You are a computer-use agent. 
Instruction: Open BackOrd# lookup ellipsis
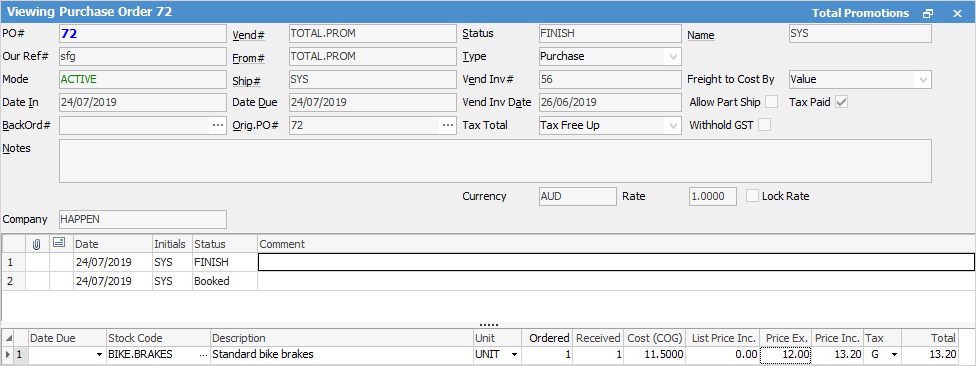pyautogui.click(x=217, y=125)
